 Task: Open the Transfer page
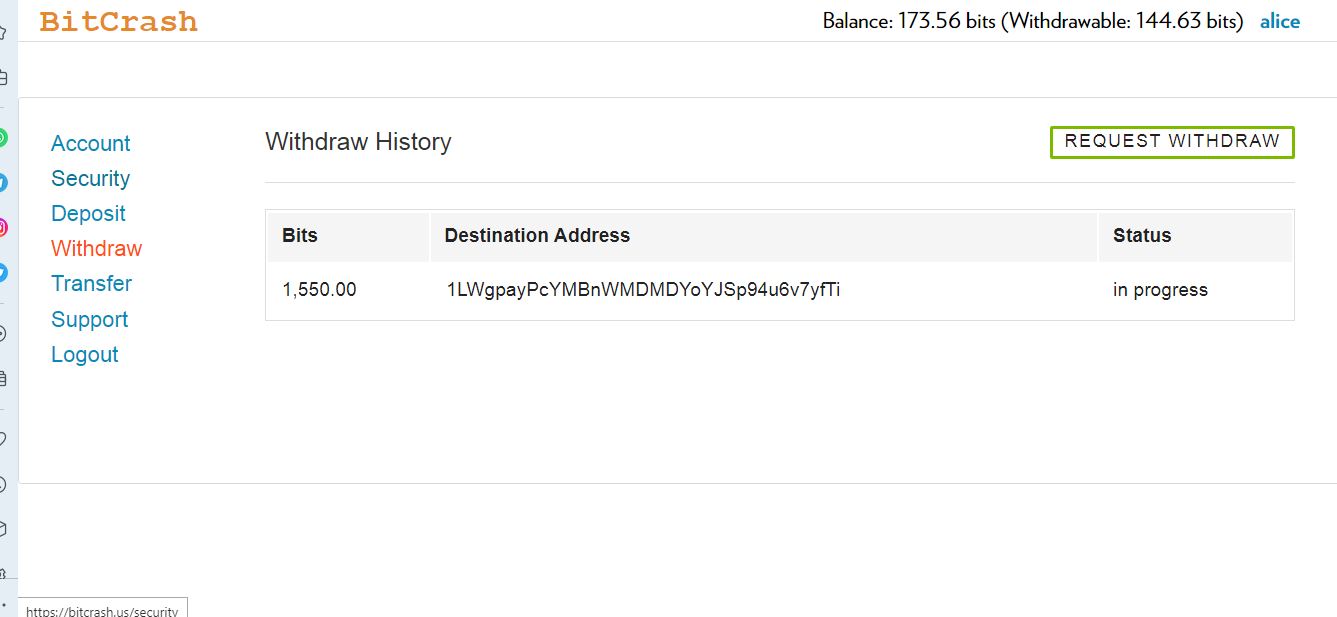tap(92, 283)
